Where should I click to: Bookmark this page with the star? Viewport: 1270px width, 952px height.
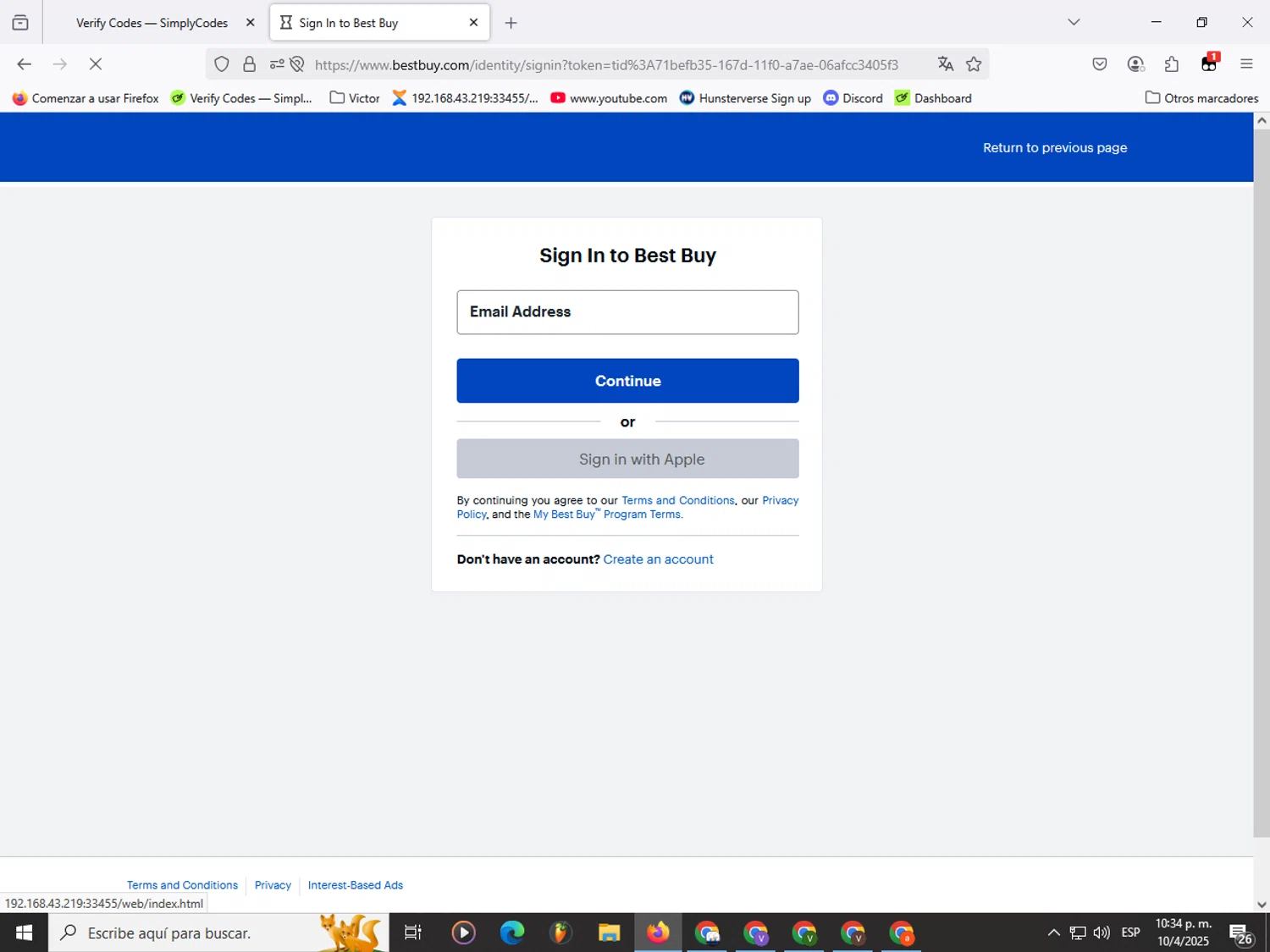coord(974,64)
